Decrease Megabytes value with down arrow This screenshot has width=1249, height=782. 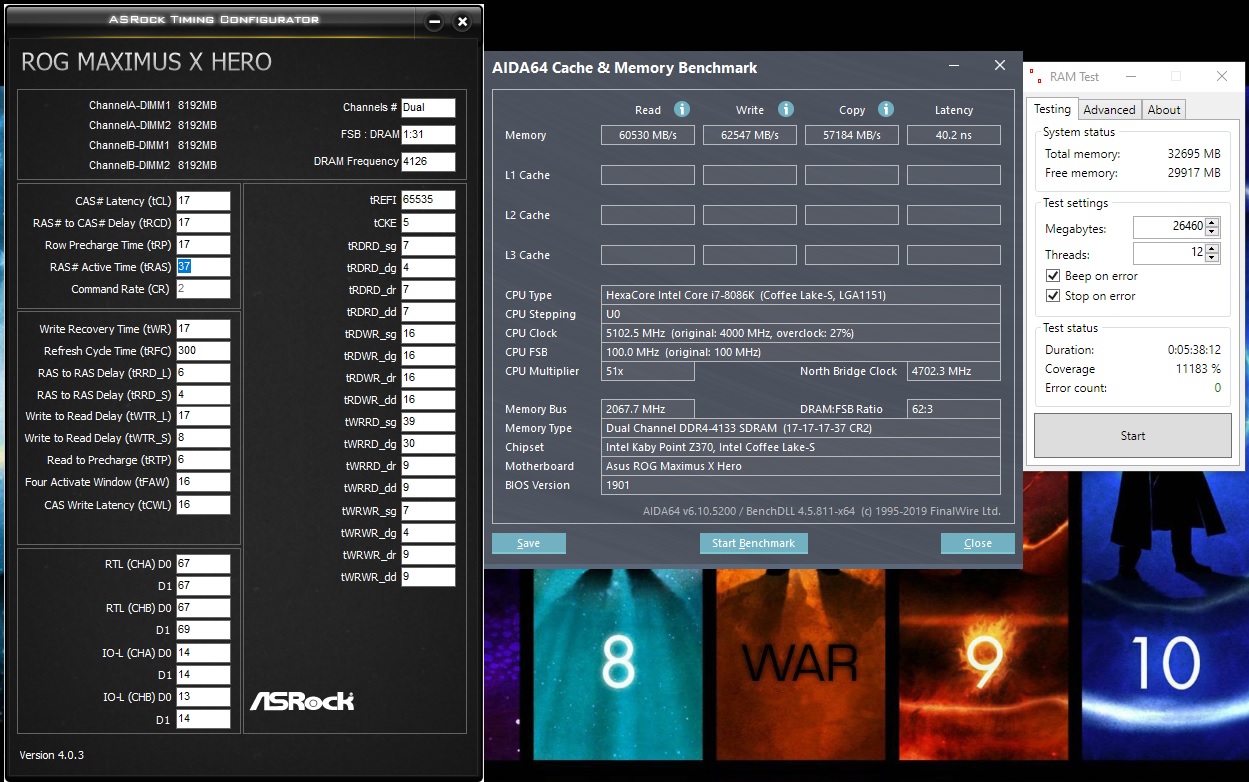point(1212,233)
